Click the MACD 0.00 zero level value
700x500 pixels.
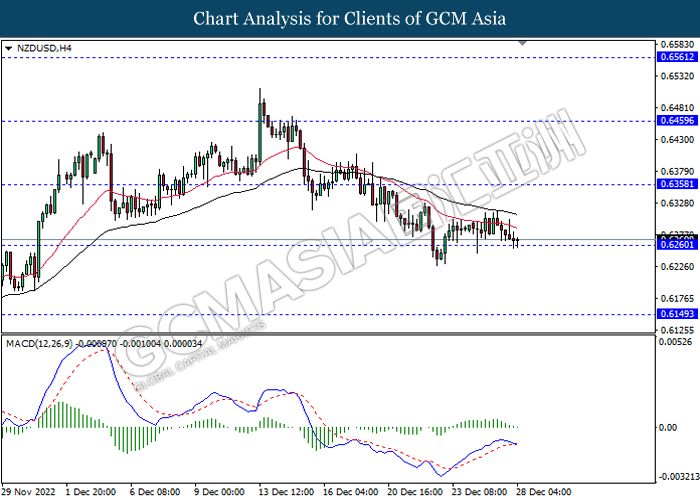click(x=668, y=428)
